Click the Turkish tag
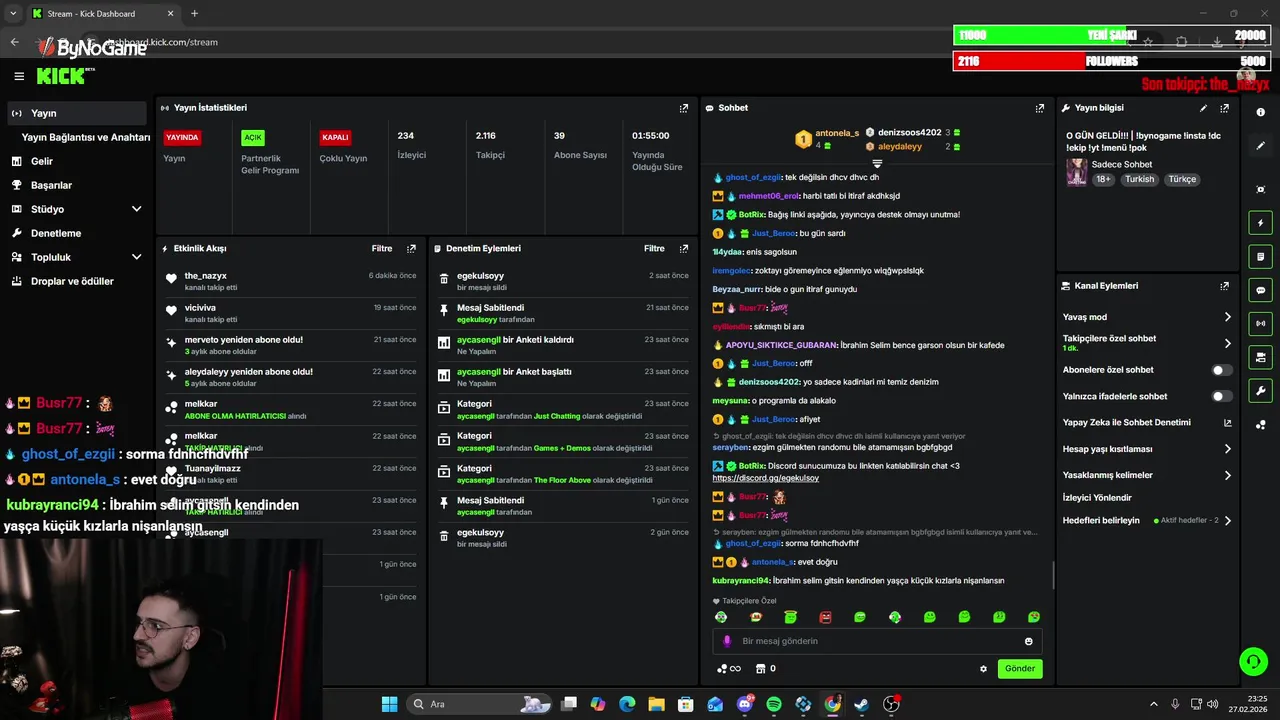 (1139, 179)
